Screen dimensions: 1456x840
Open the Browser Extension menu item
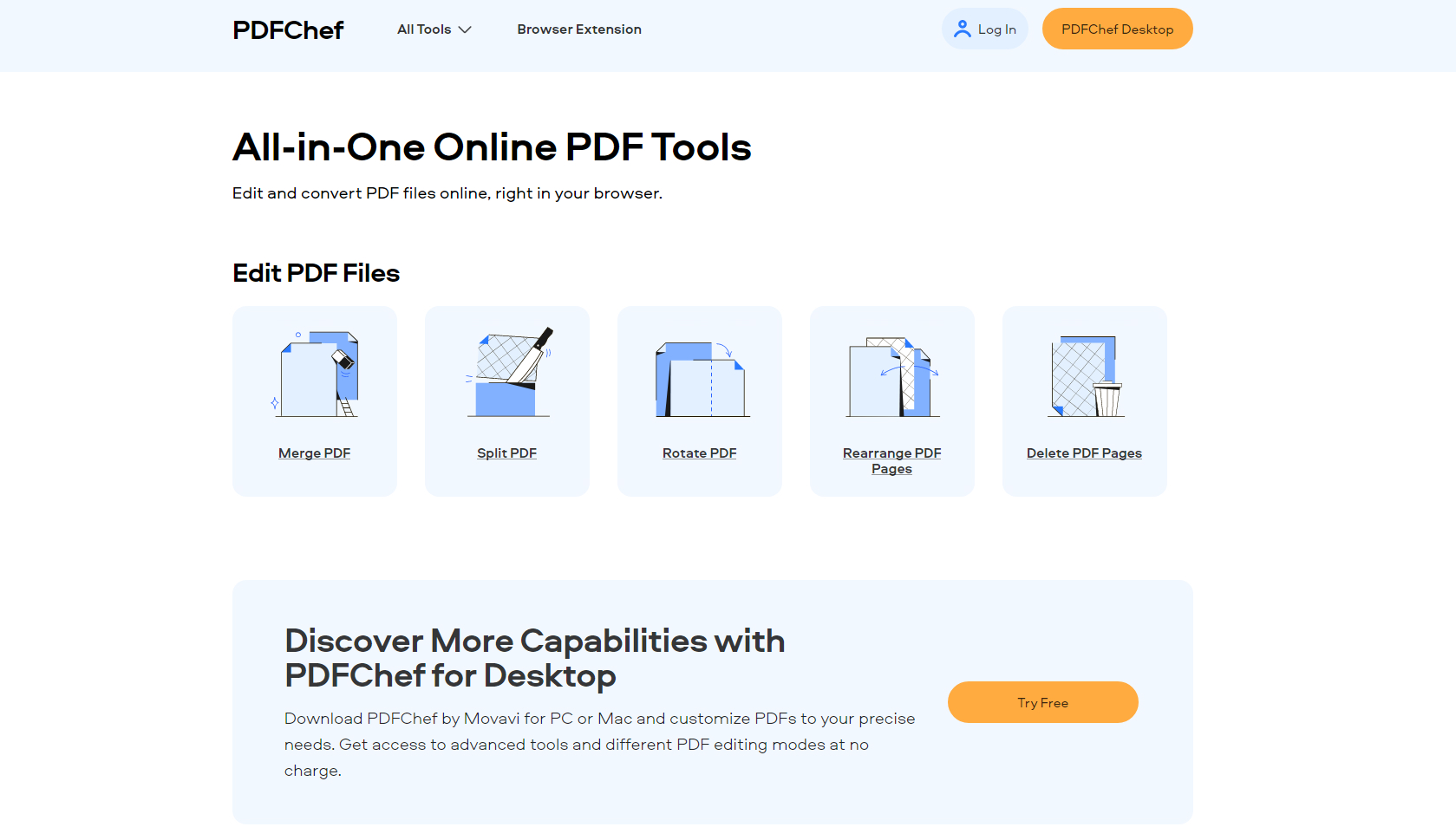(x=579, y=29)
